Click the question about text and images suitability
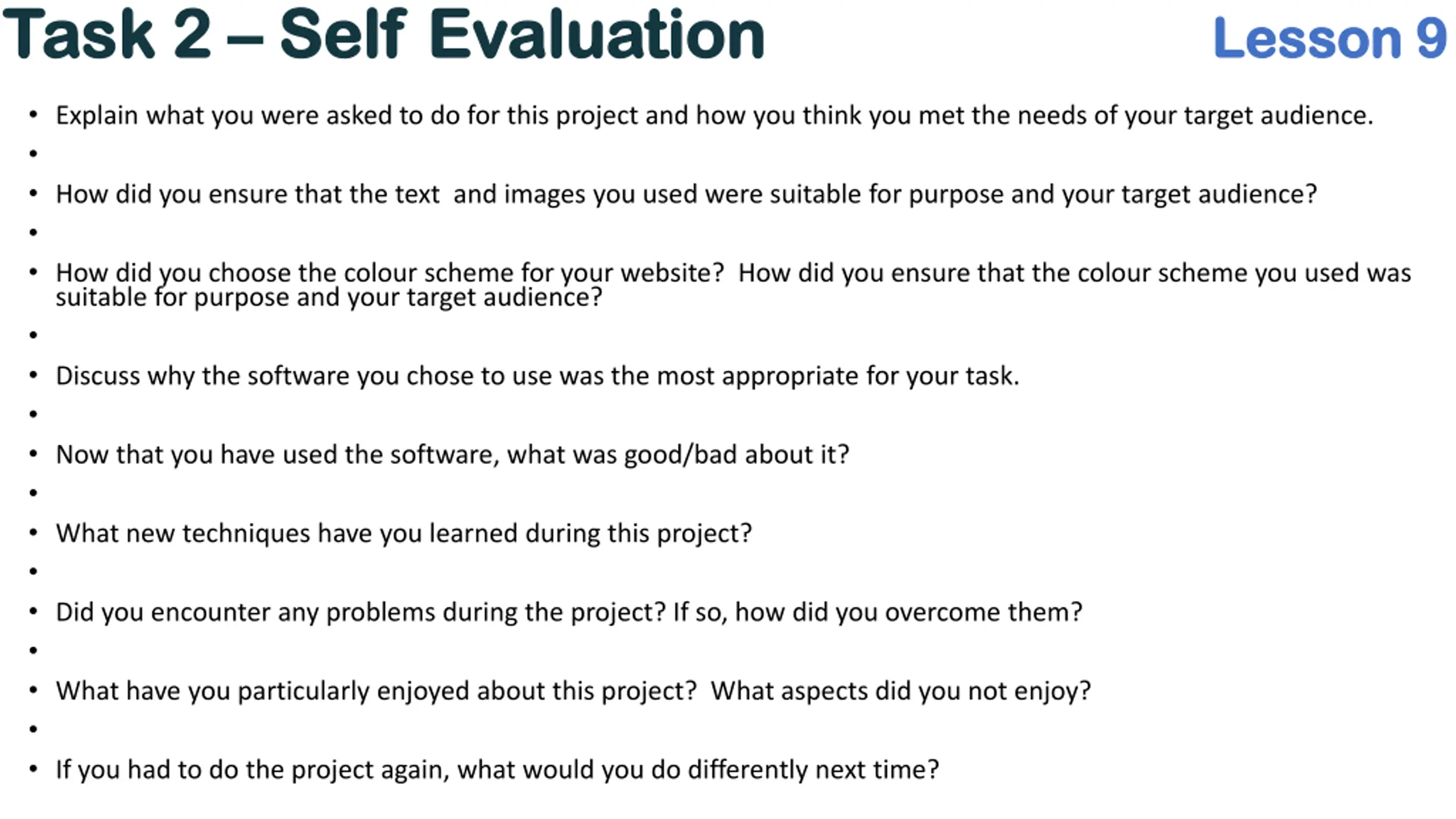This screenshot has height=819, width=1456. (x=686, y=195)
